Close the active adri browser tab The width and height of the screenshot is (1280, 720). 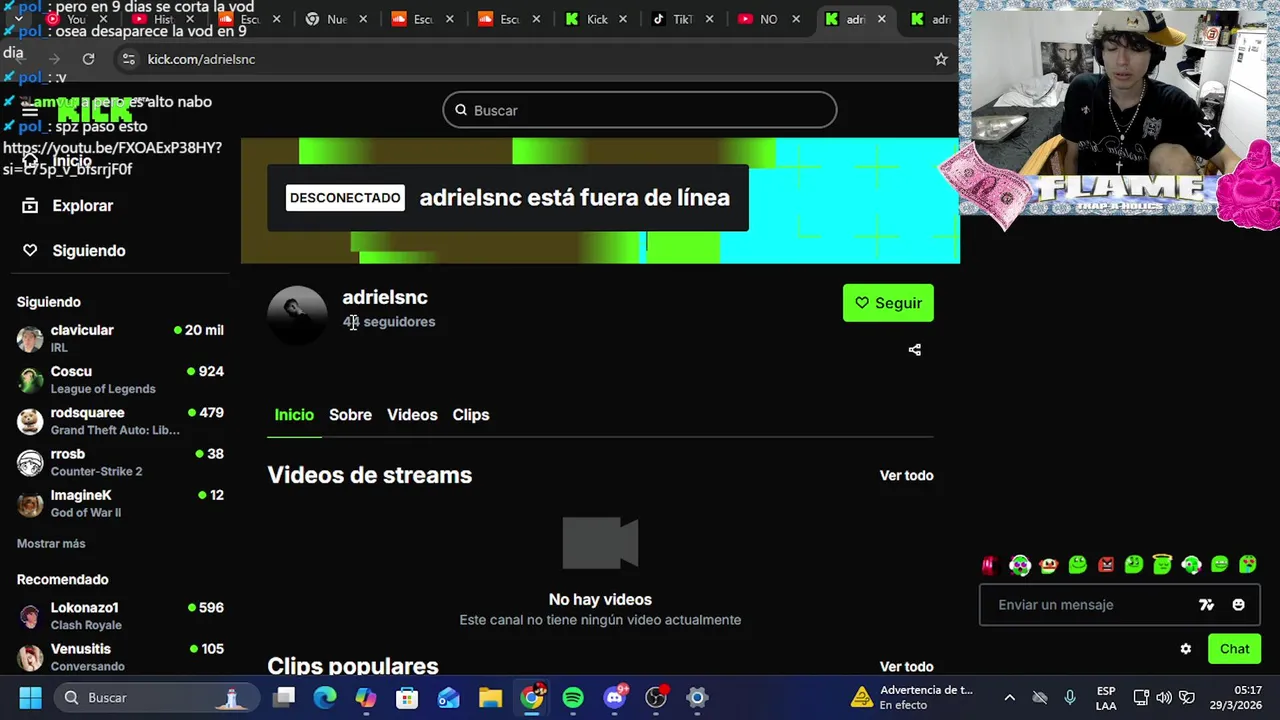point(882,19)
